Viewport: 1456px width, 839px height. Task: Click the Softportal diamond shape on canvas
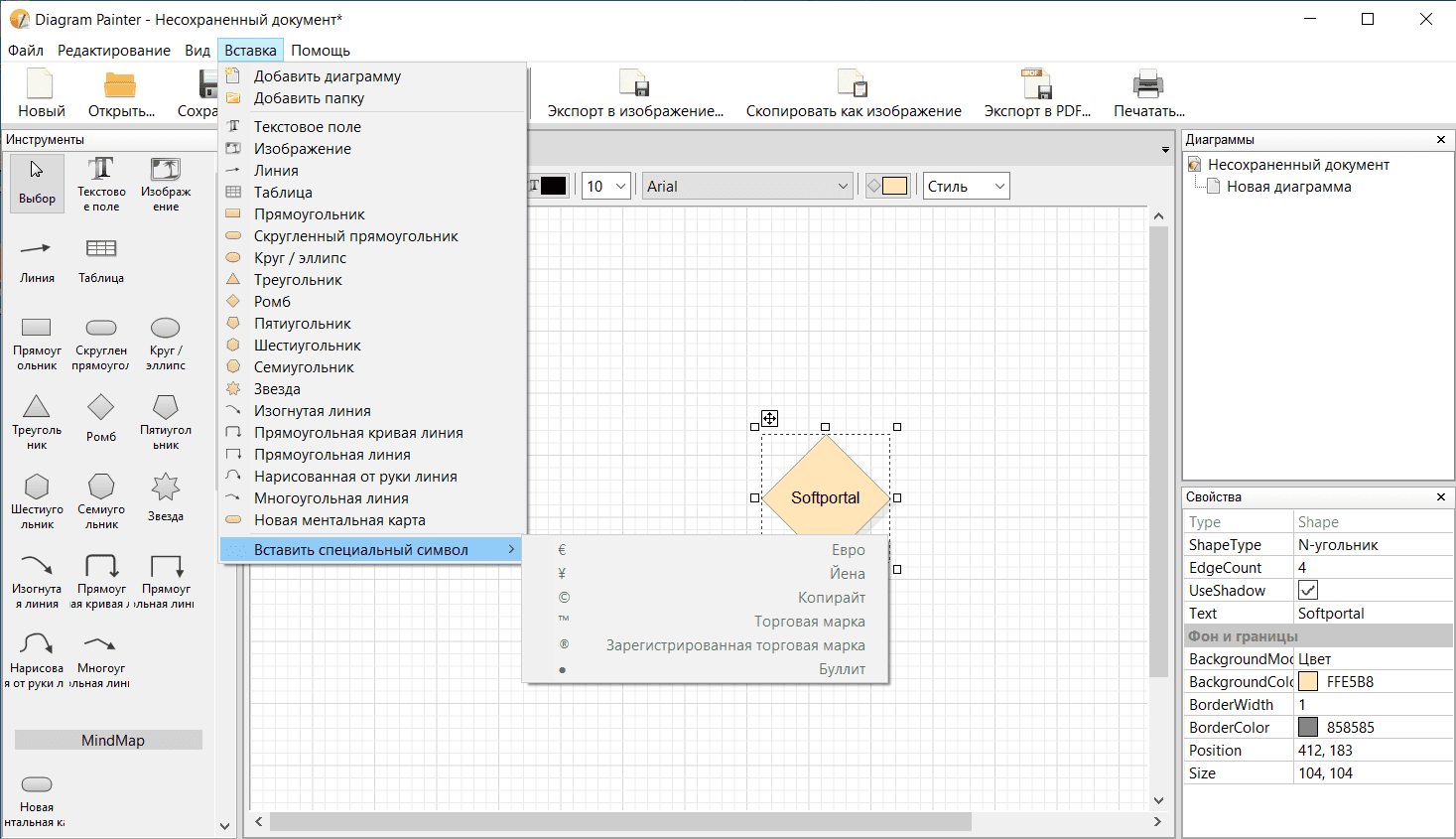click(x=825, y=497)
